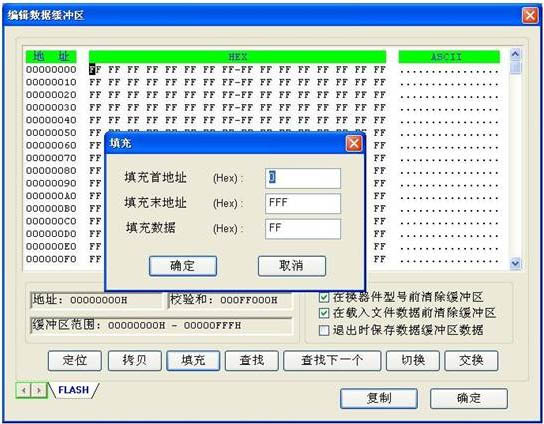Click 确定 in the fill dialog
Viewport: 544px width, 424px height.
(183, 266)
